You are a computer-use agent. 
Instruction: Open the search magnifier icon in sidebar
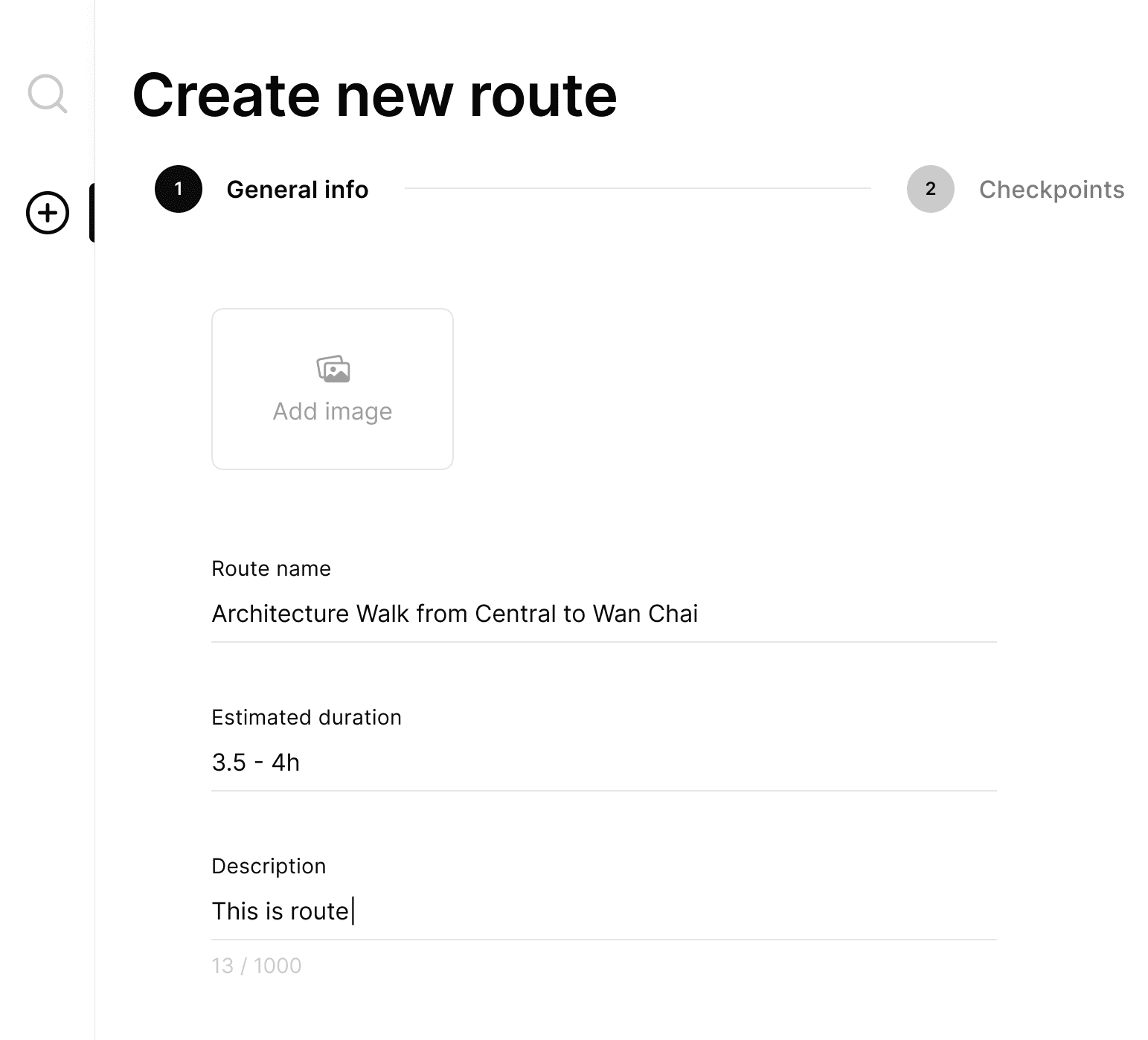click(48, 94)
